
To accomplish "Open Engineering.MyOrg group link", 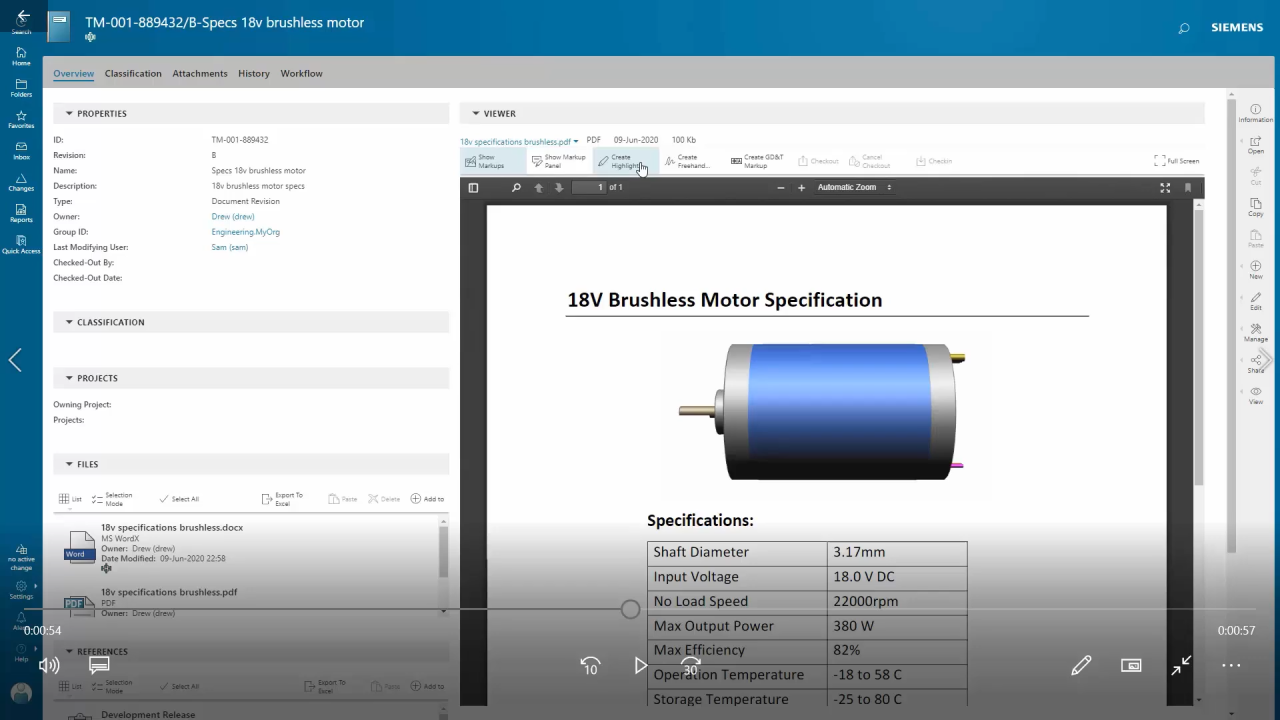I will click(x=246, y=232).
